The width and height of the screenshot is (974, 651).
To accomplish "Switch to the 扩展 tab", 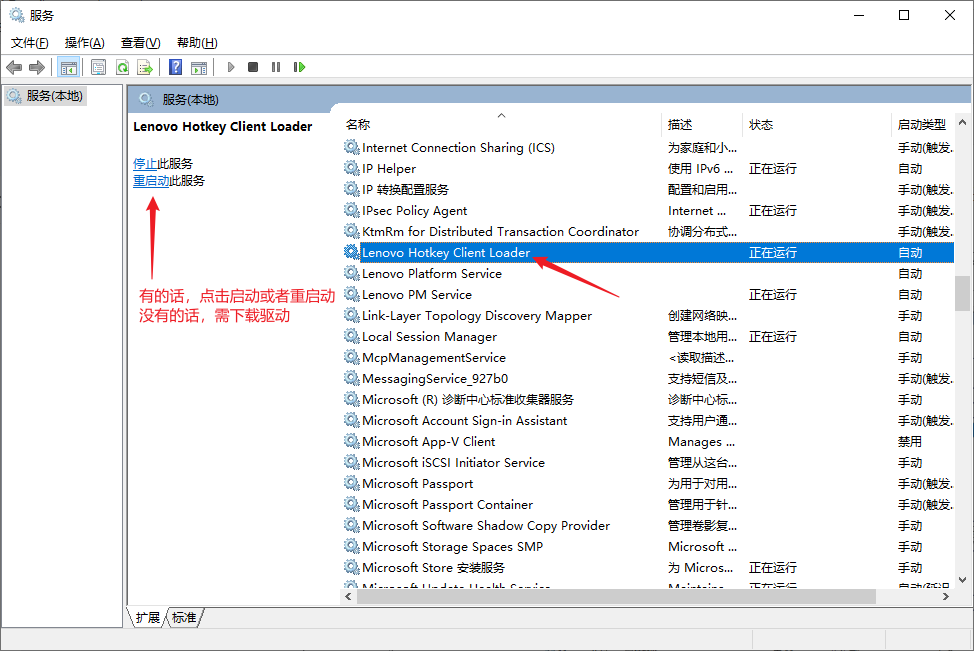I will [x=148, y=617].
